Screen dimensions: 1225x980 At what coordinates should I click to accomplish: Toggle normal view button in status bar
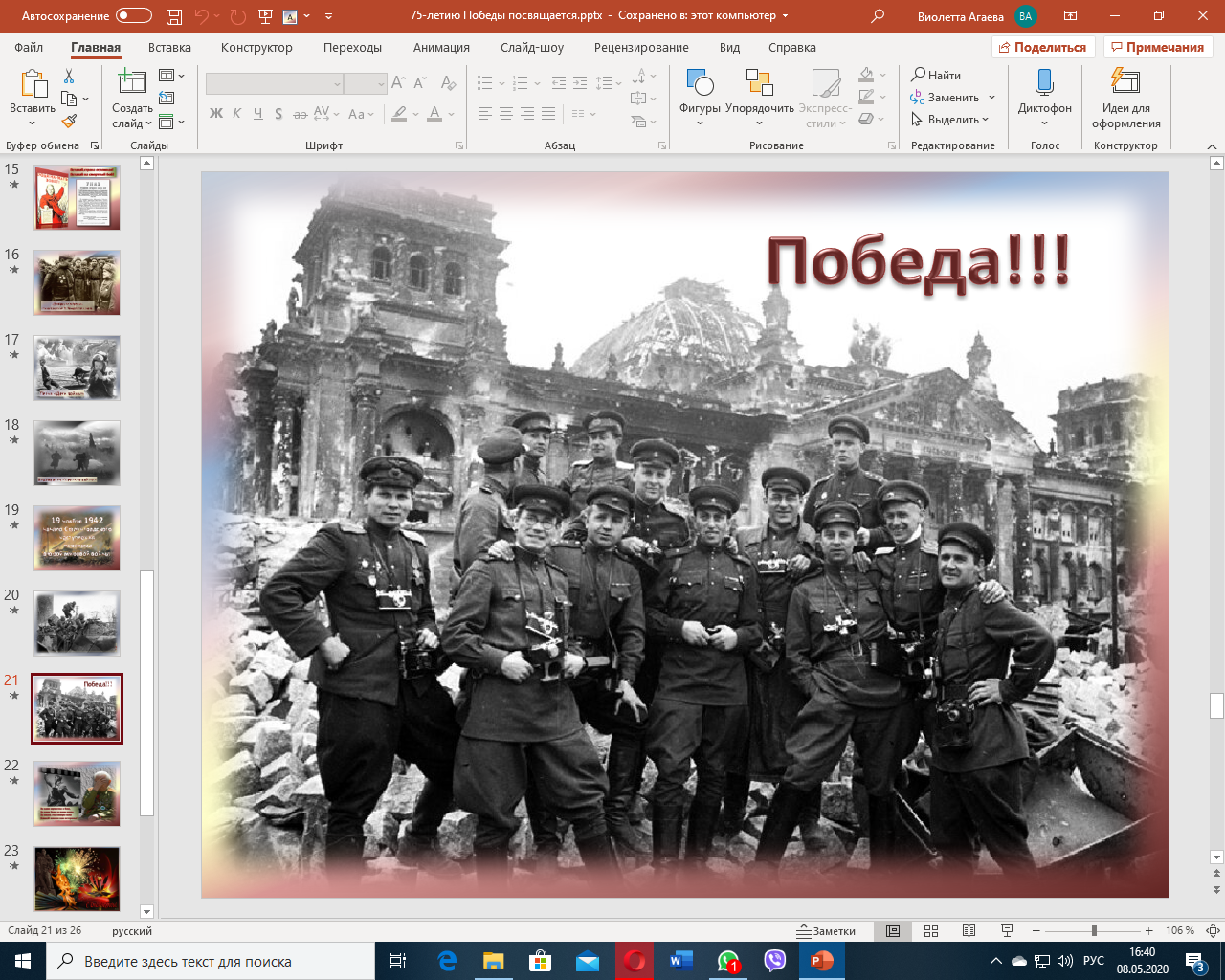[893, 931]
